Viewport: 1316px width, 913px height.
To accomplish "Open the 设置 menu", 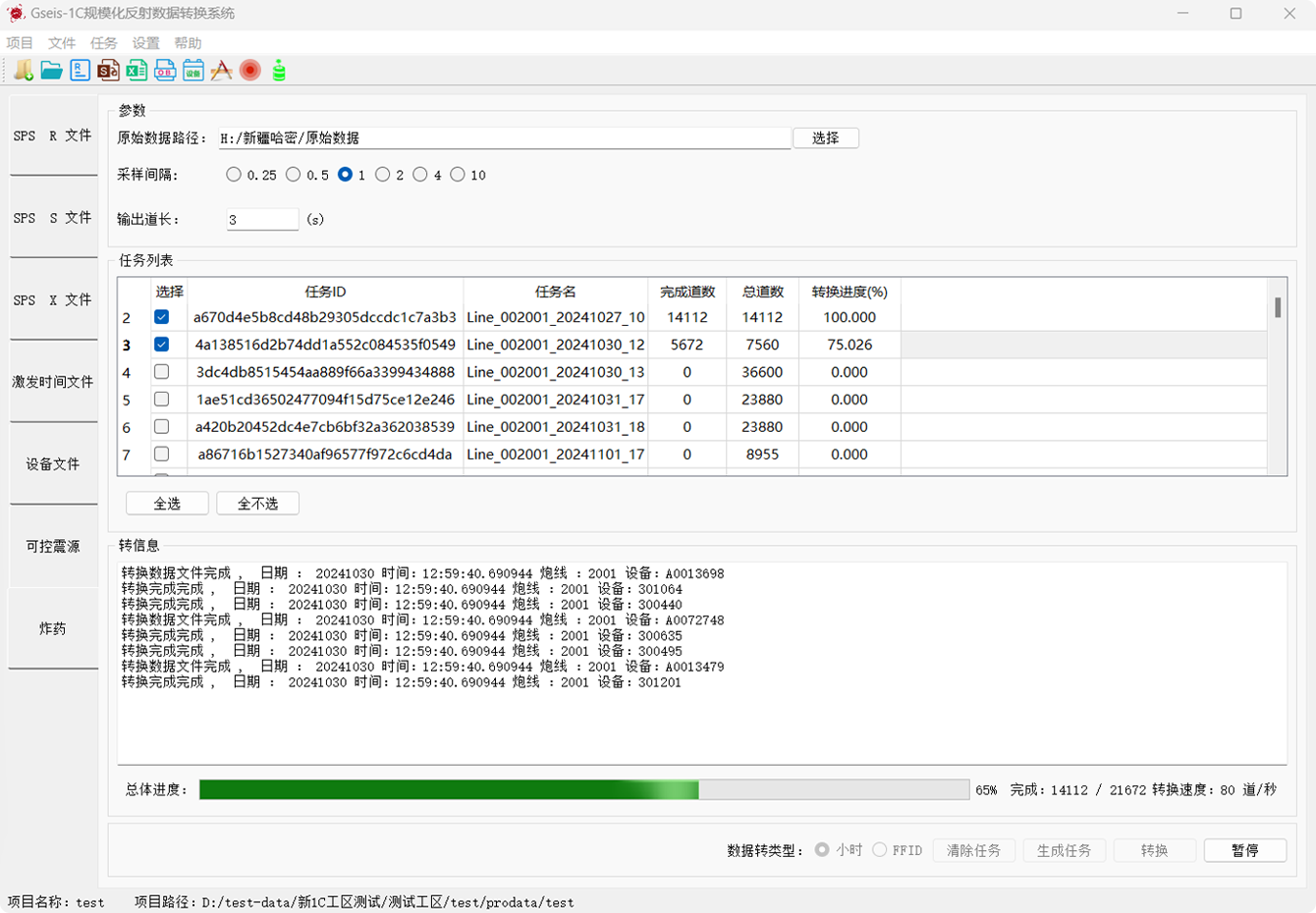I will coord(145,43).
